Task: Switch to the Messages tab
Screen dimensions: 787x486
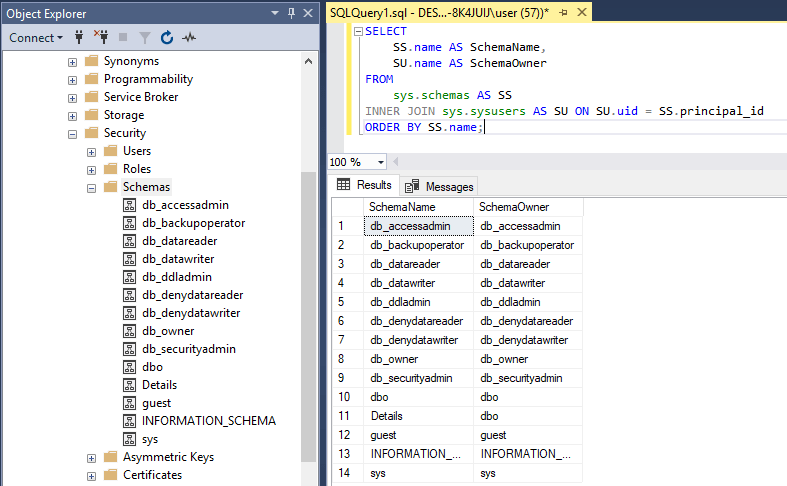Action: point(439,186)
